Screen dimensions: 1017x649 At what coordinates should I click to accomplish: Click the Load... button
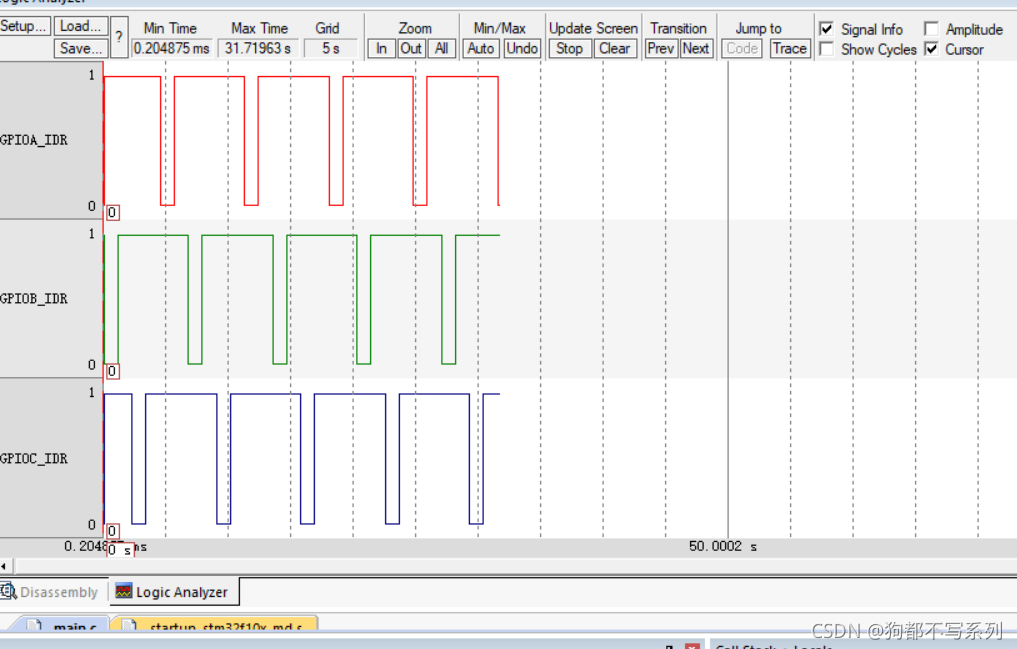point(80,26)
